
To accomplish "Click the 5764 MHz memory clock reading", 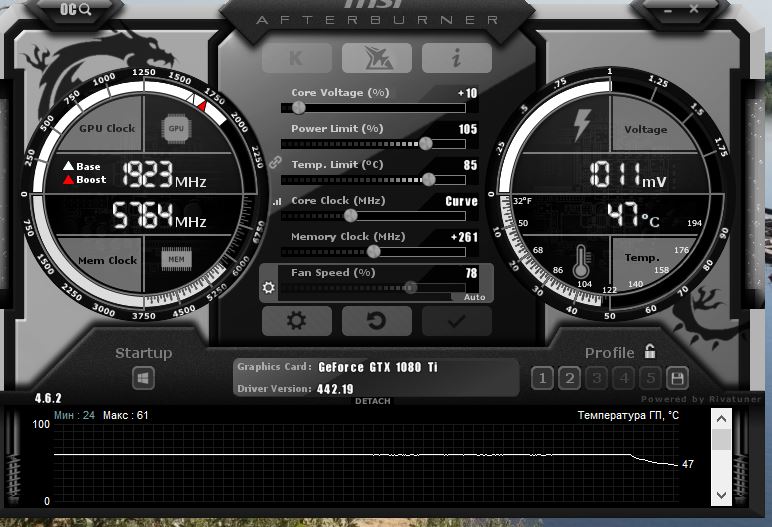I will tap(160, 215).
